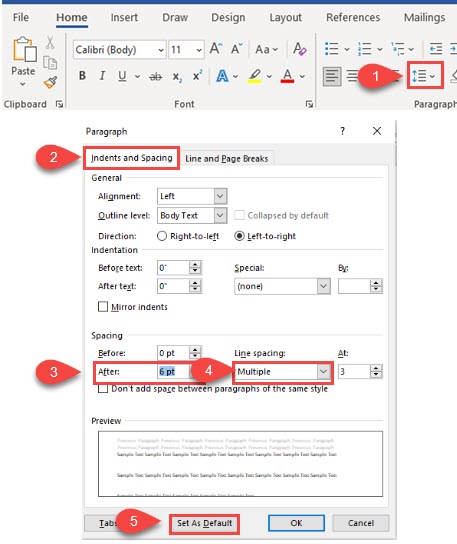The width and height of the screenshot is (457, 544).
Task: Apply Text Effects blue A icon
Action: [222, 76]
